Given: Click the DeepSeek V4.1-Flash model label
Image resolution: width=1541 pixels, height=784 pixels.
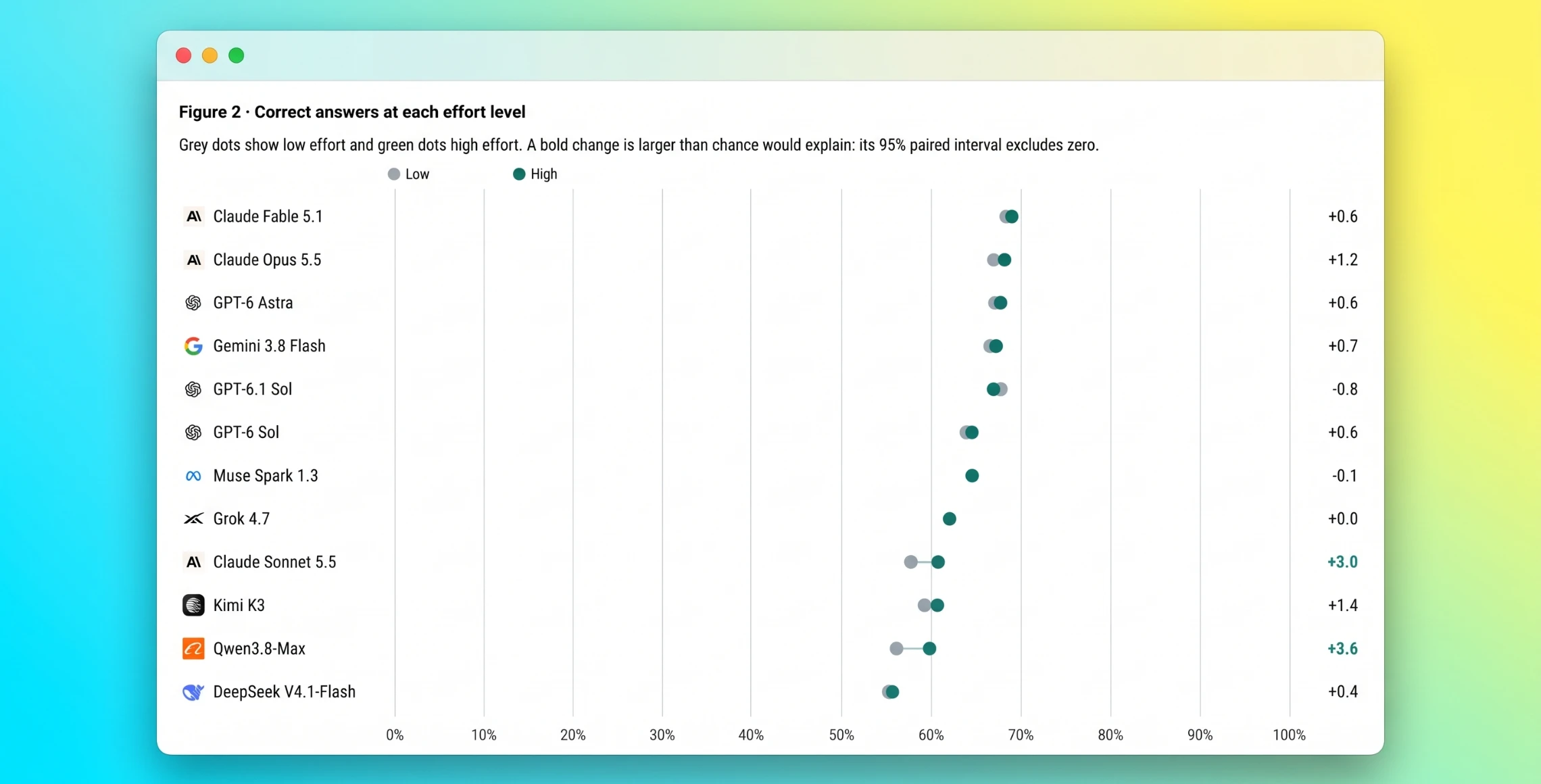Looking at the screenshot, I should tap(284, 692).
